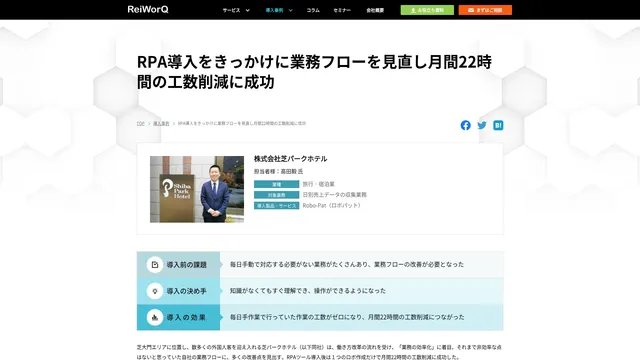Screen dimensions: 640x360
Task: Click the Shiba Park Hotel photo
Action: tap(197, 189)
